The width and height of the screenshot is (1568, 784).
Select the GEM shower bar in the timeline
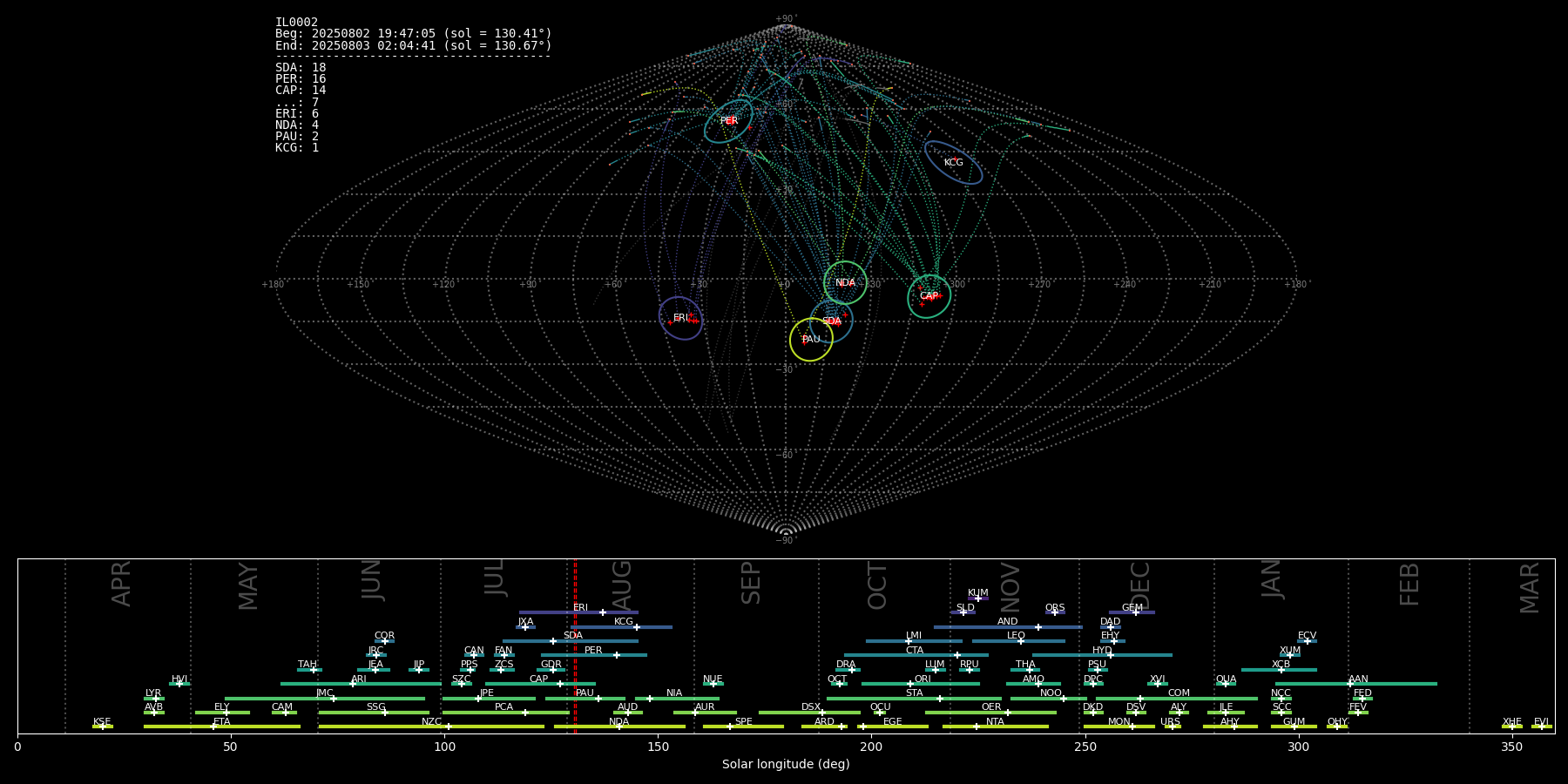point(1132,612)
